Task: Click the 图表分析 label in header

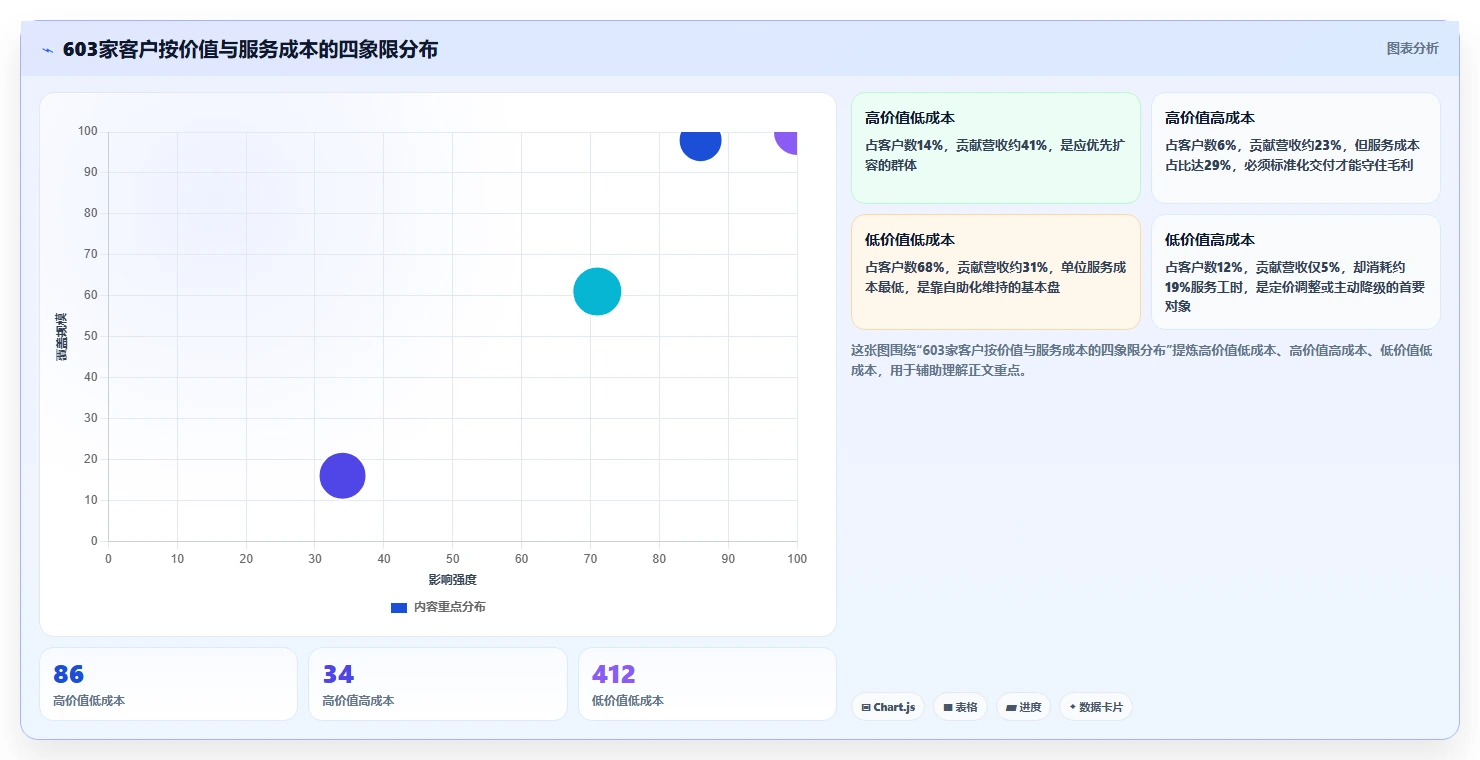Action: (x=1412, y=48)
